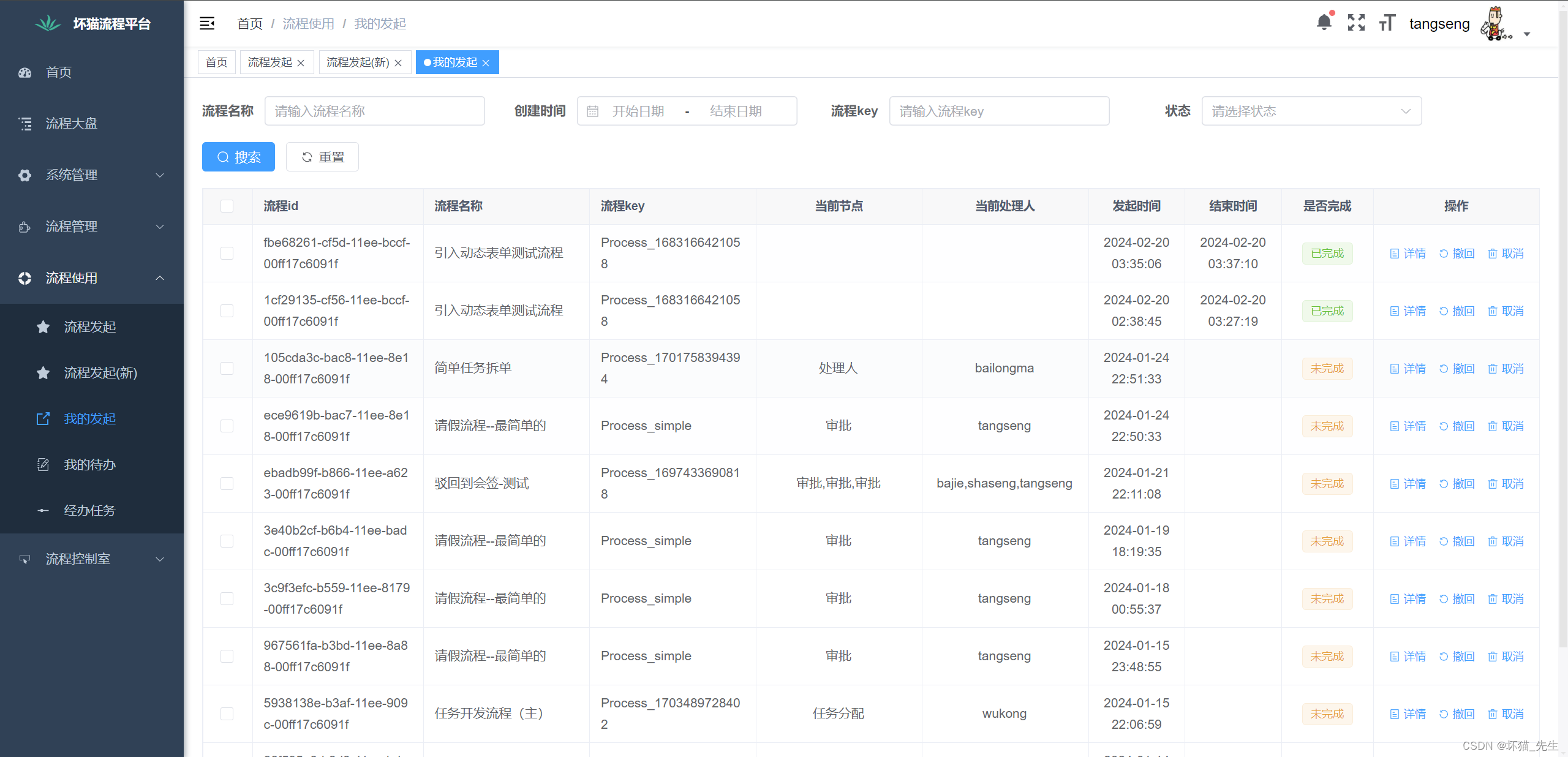Check the select-all header checkbox
This screenshot has width=1568, height=757.
pyautogui.click(x=227, y=206)
